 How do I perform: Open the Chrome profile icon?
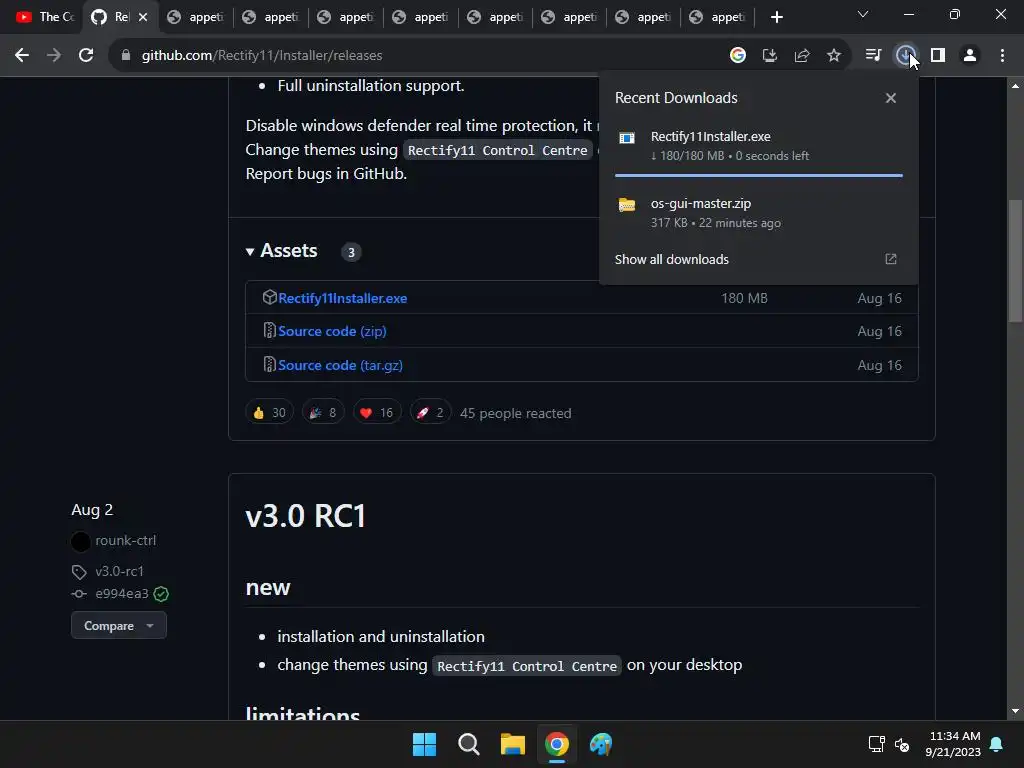pyautogui.click(x=970, y=56)
